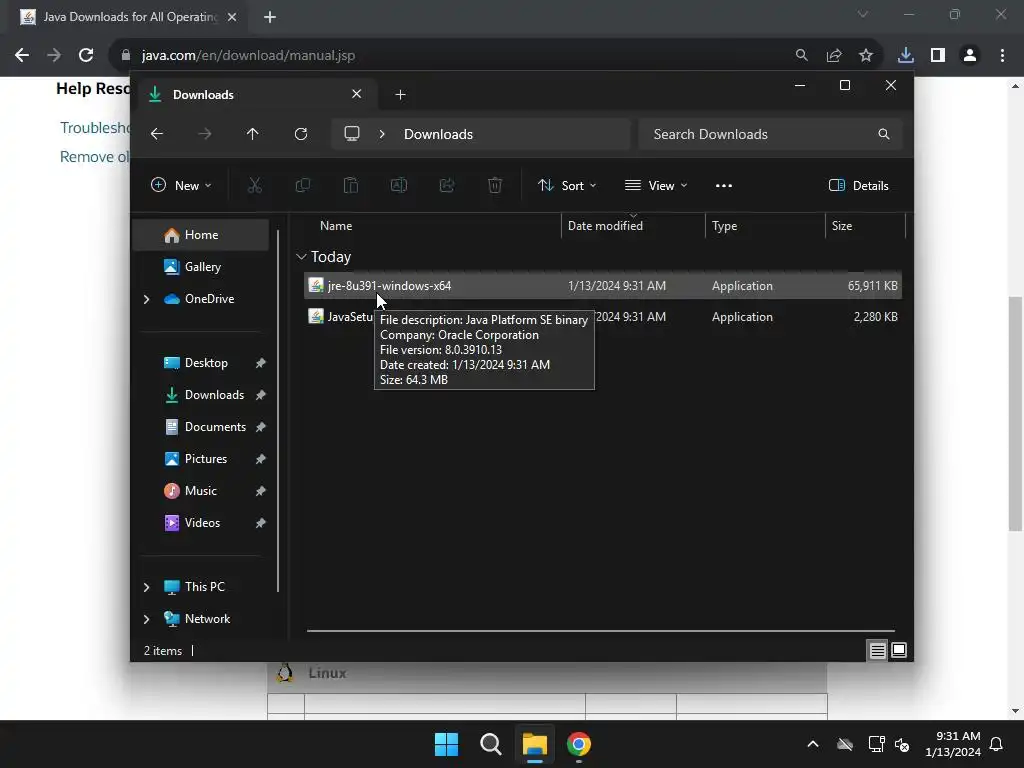Viewport: 1024px width, 768px height.
Task: Add a new File Explorer tab
Action: pos(400,95)
